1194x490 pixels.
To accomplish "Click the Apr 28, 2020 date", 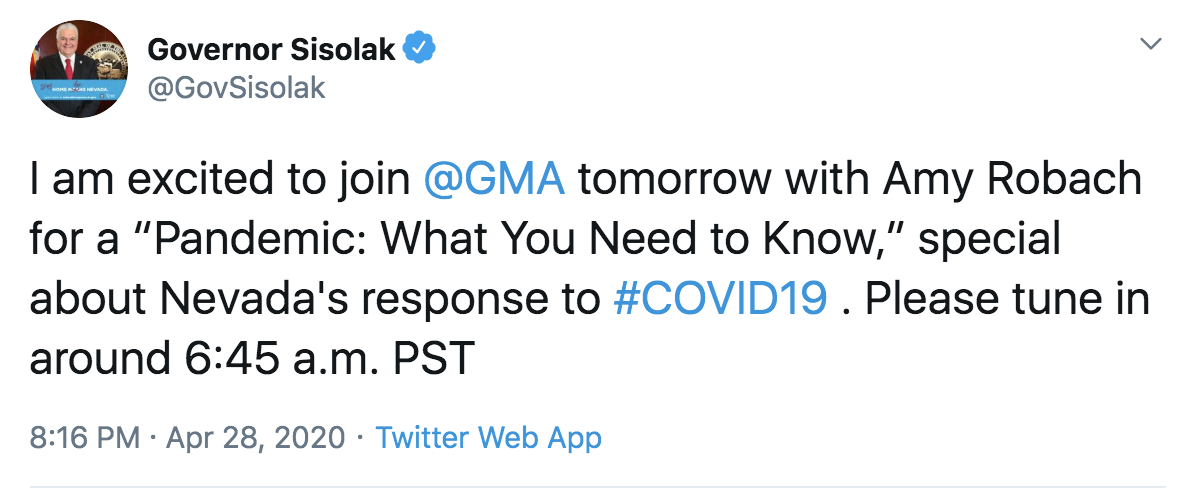I will click(x=255, y=437).
